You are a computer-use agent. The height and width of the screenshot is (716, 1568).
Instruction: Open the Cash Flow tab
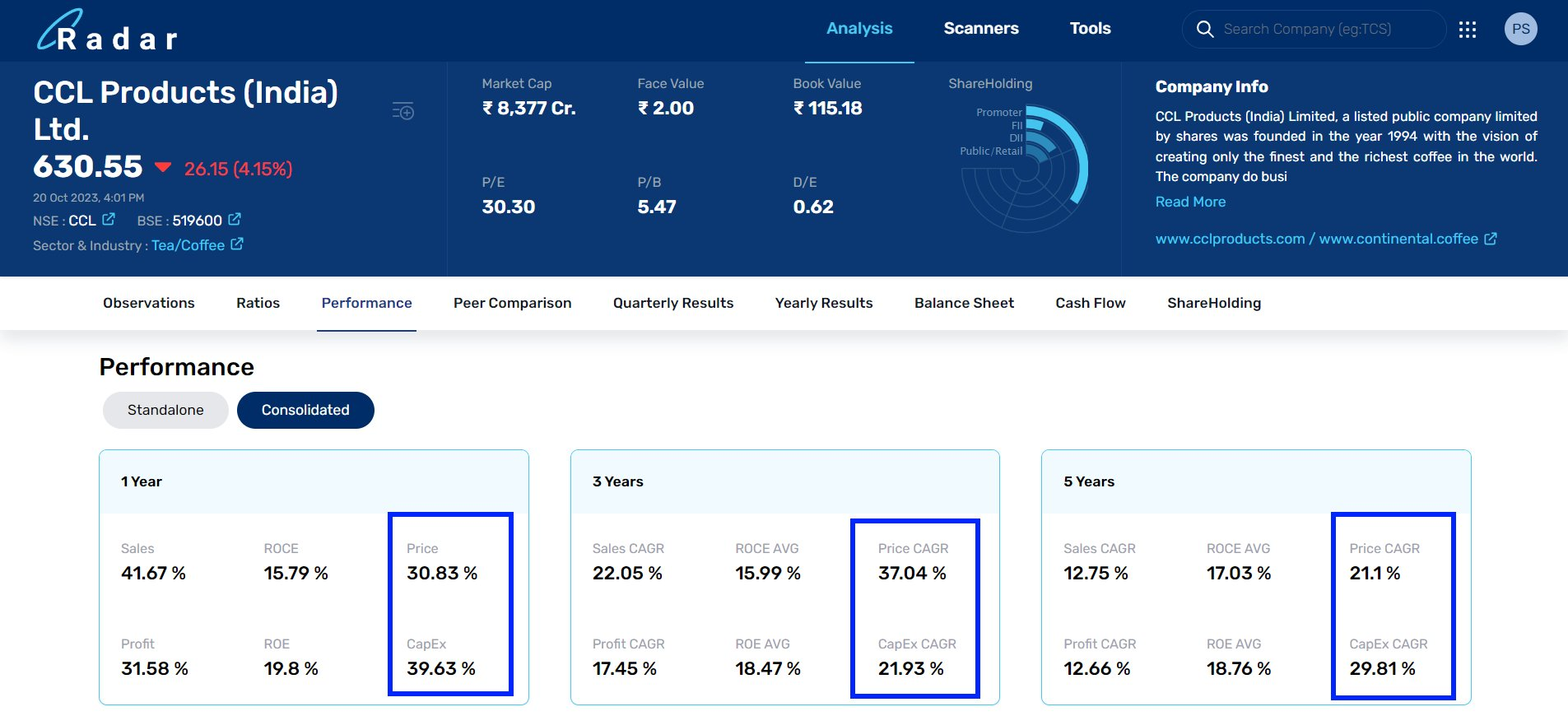coord(1091,303)
